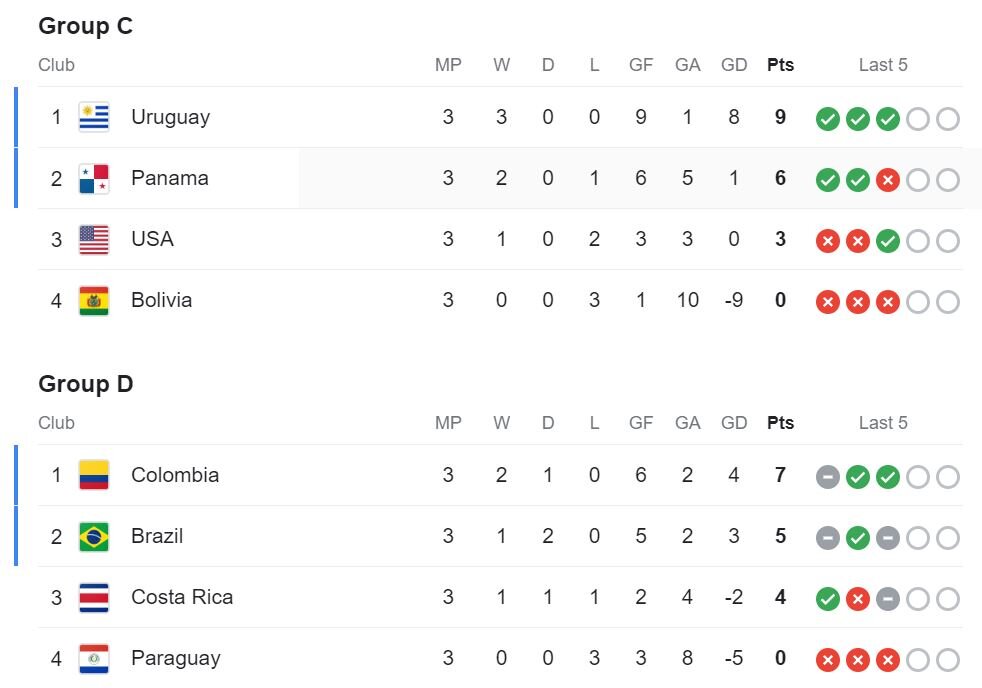Click the Costa Rica flag icon
This screenshot has height=688, width=982.
click(x=94, y=598)
